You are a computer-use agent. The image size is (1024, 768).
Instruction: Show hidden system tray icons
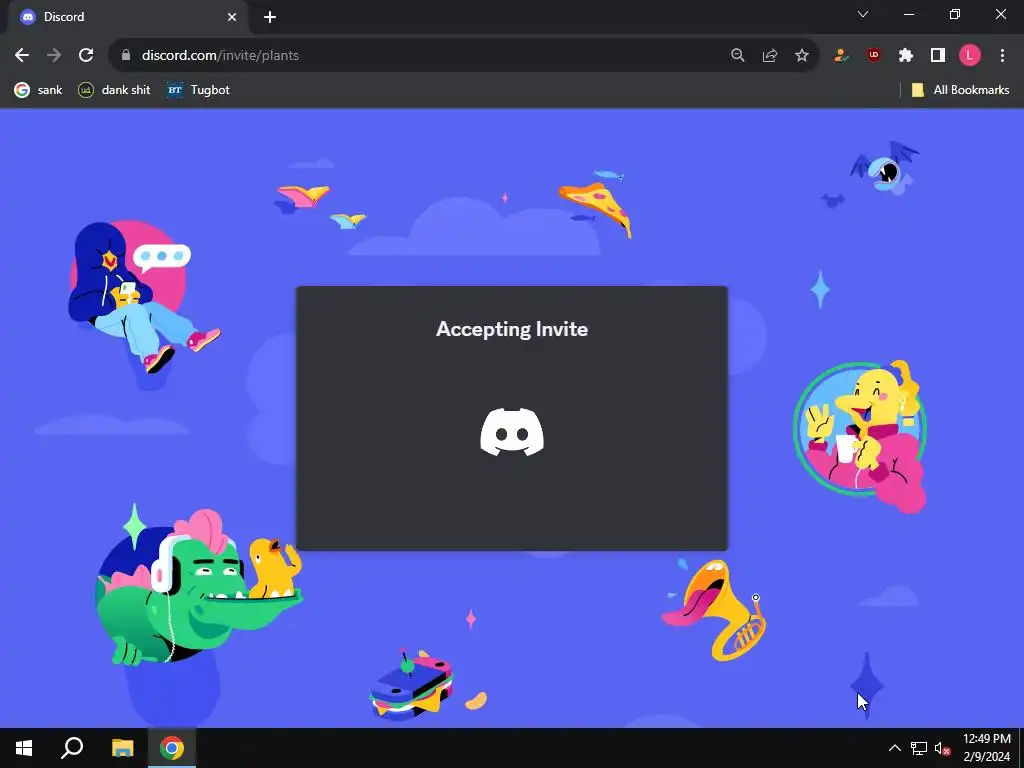pyautogui.click(x=895, y=748)
